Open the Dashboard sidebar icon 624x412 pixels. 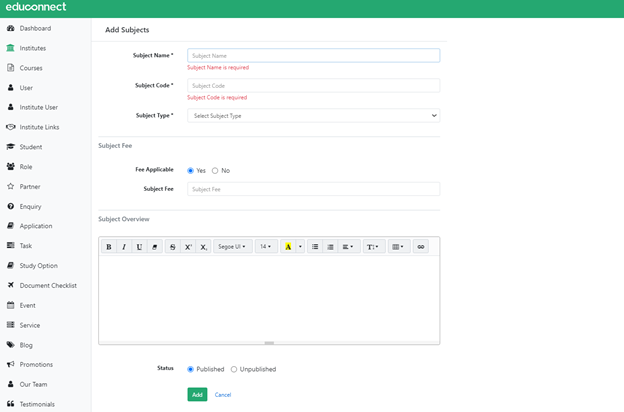pos(11,28)
